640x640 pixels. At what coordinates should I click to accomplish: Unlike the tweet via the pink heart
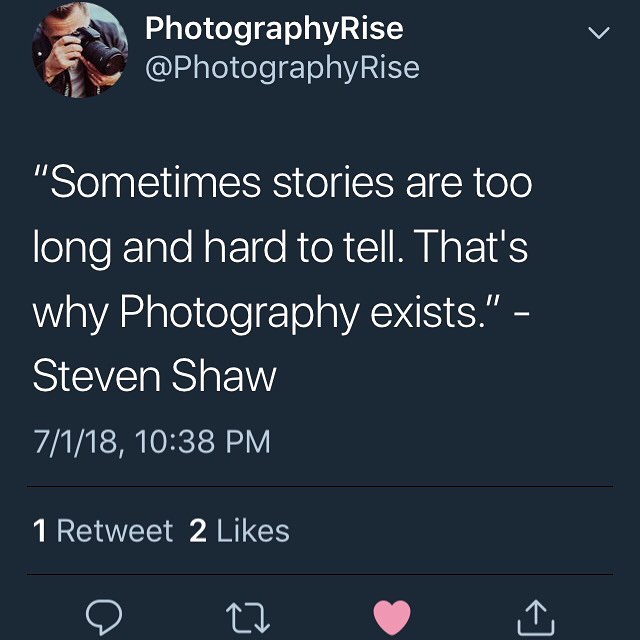(x=392, y=617)
